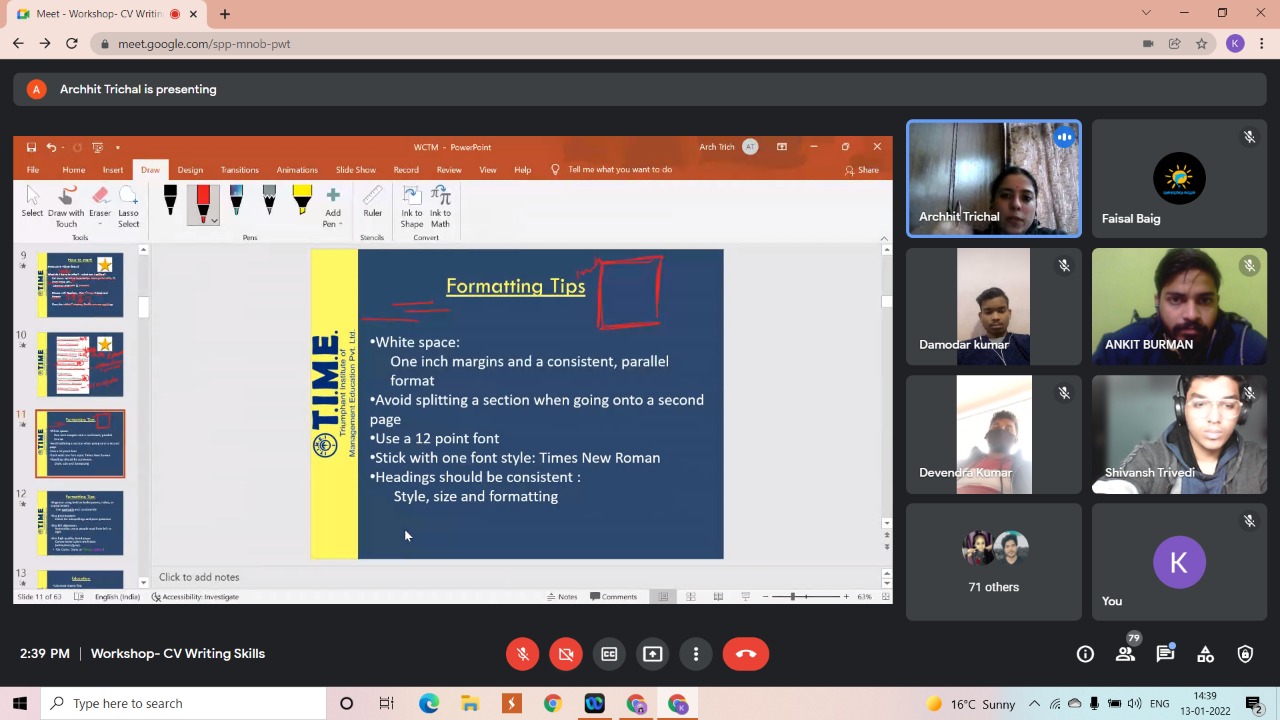Reload the Meet page
This screenshot has height=720, width=1280.
point(72,44)
